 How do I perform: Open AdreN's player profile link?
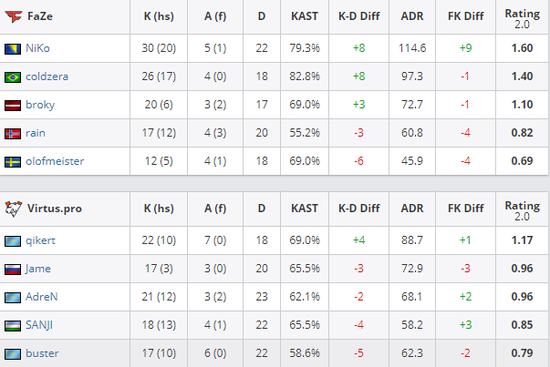point(41,297)
